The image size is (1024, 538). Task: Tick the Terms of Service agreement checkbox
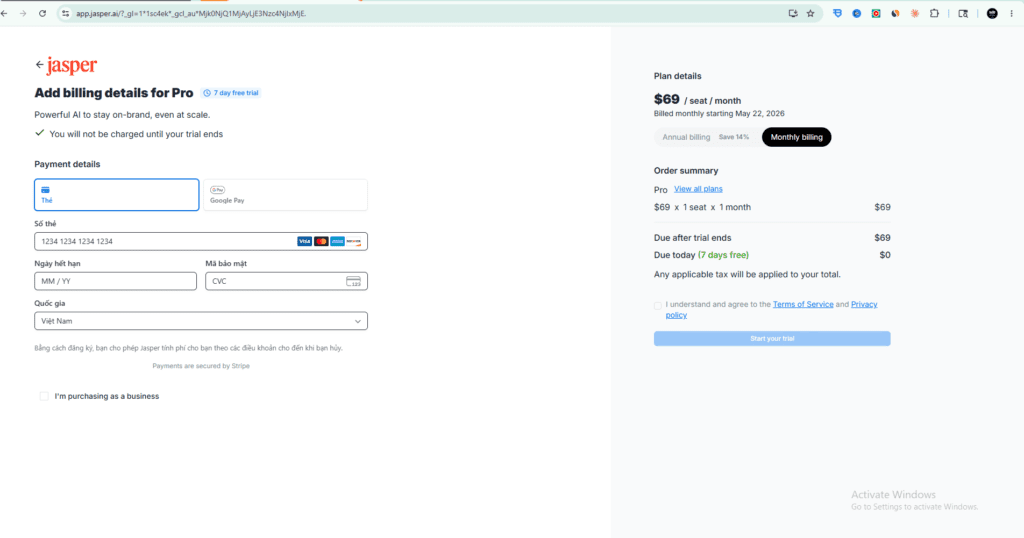658,305
